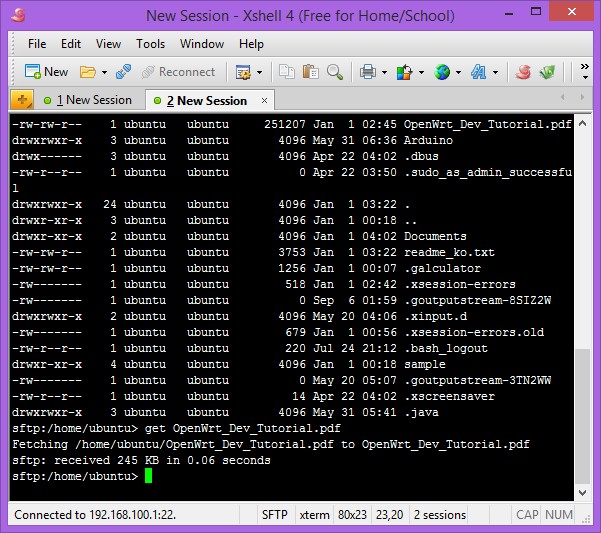601x533 pixels.
Task: Open the File menu
Action: [x=37, y=44]
